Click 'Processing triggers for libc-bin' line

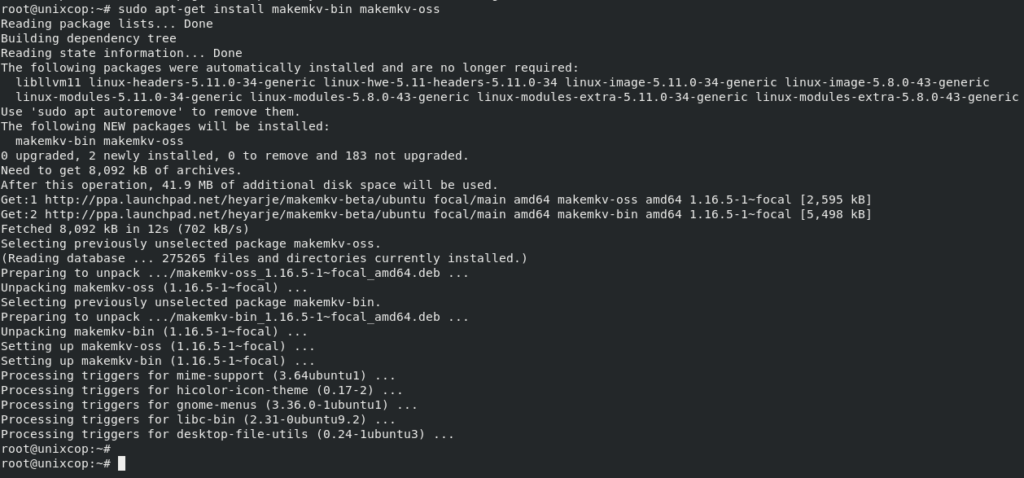click(198, 420)
